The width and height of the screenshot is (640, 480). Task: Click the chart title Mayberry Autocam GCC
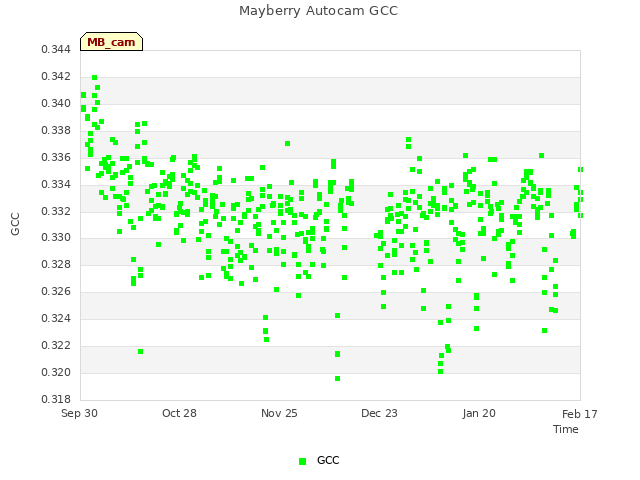tap(318, 11)
